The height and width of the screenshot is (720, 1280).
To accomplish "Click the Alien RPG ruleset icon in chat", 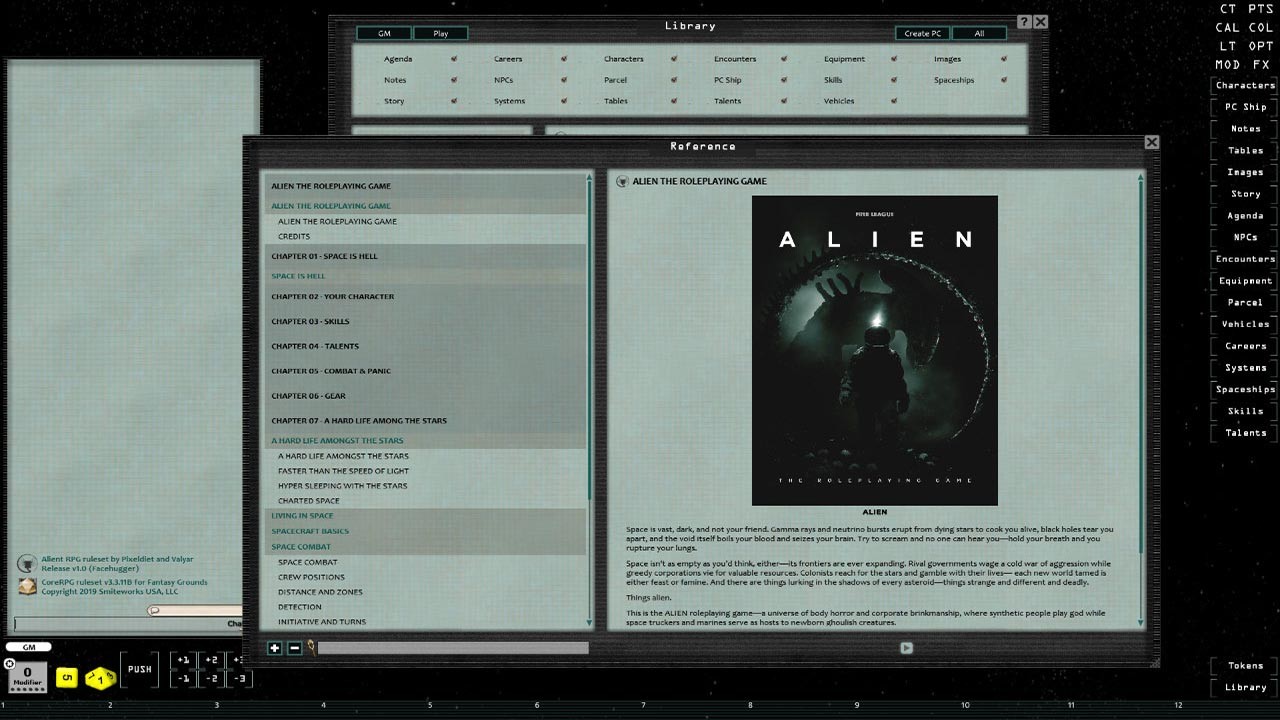I will (x=28, y=563).
